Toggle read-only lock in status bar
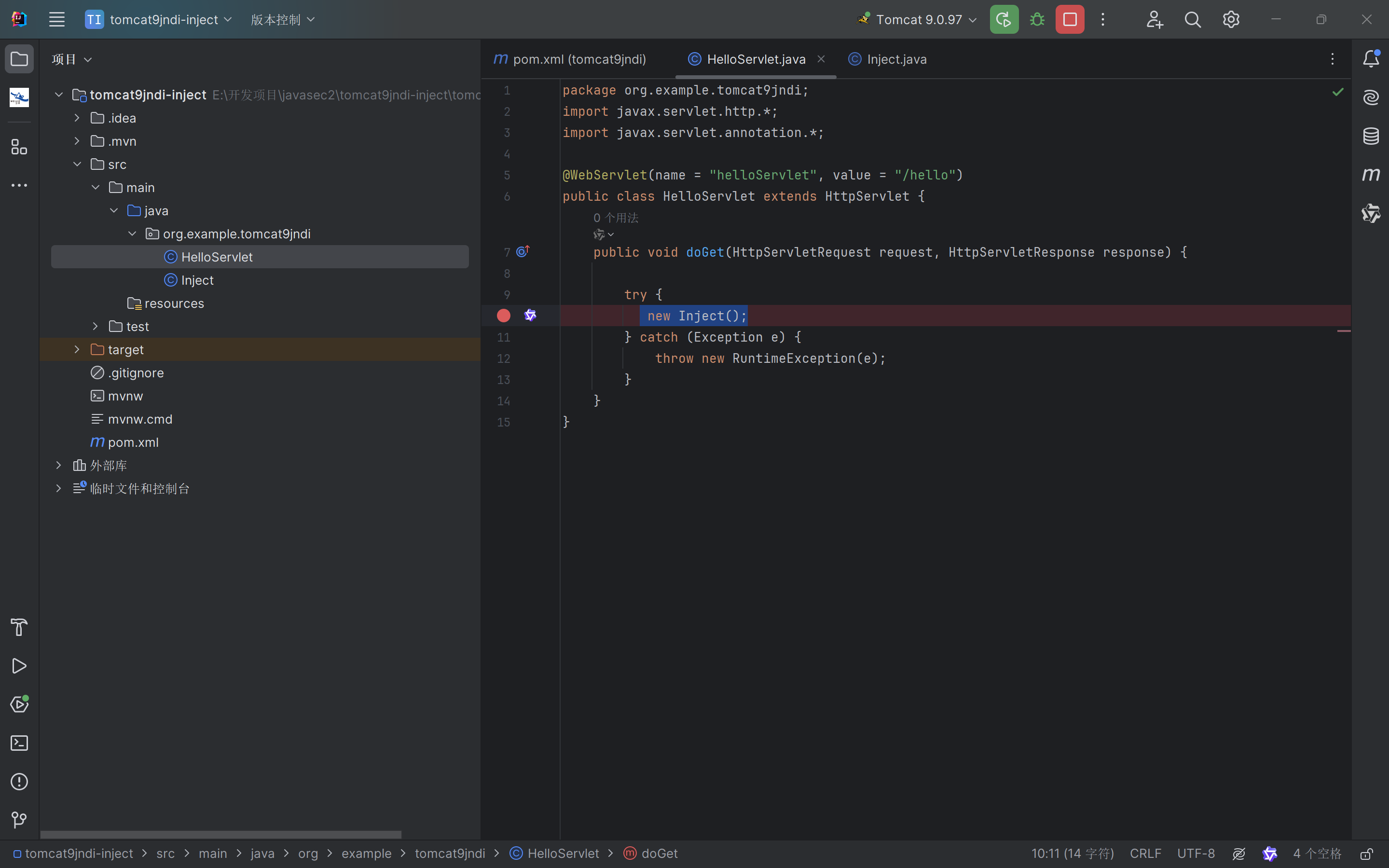The height and width of the screenshot is (868, 1389). 1367,854
